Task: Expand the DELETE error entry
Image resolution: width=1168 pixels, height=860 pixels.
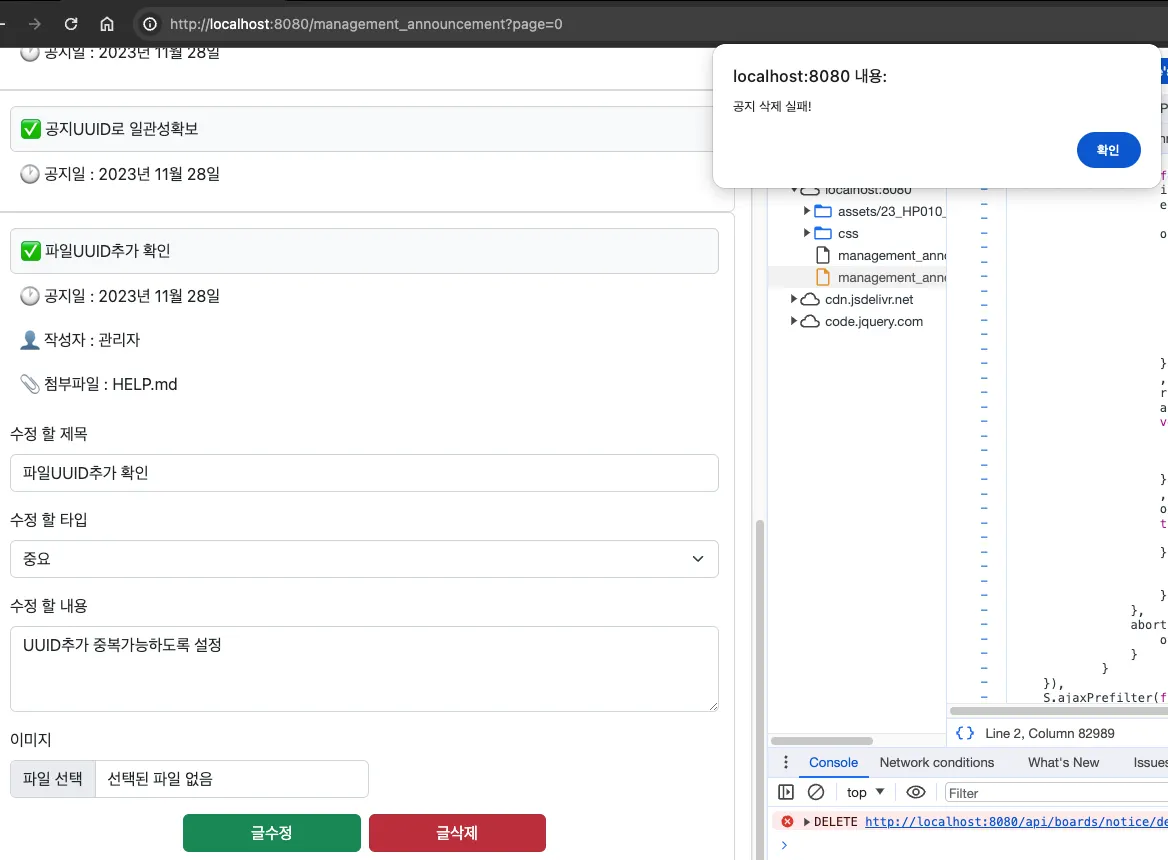Action: (x=806, y=822)
